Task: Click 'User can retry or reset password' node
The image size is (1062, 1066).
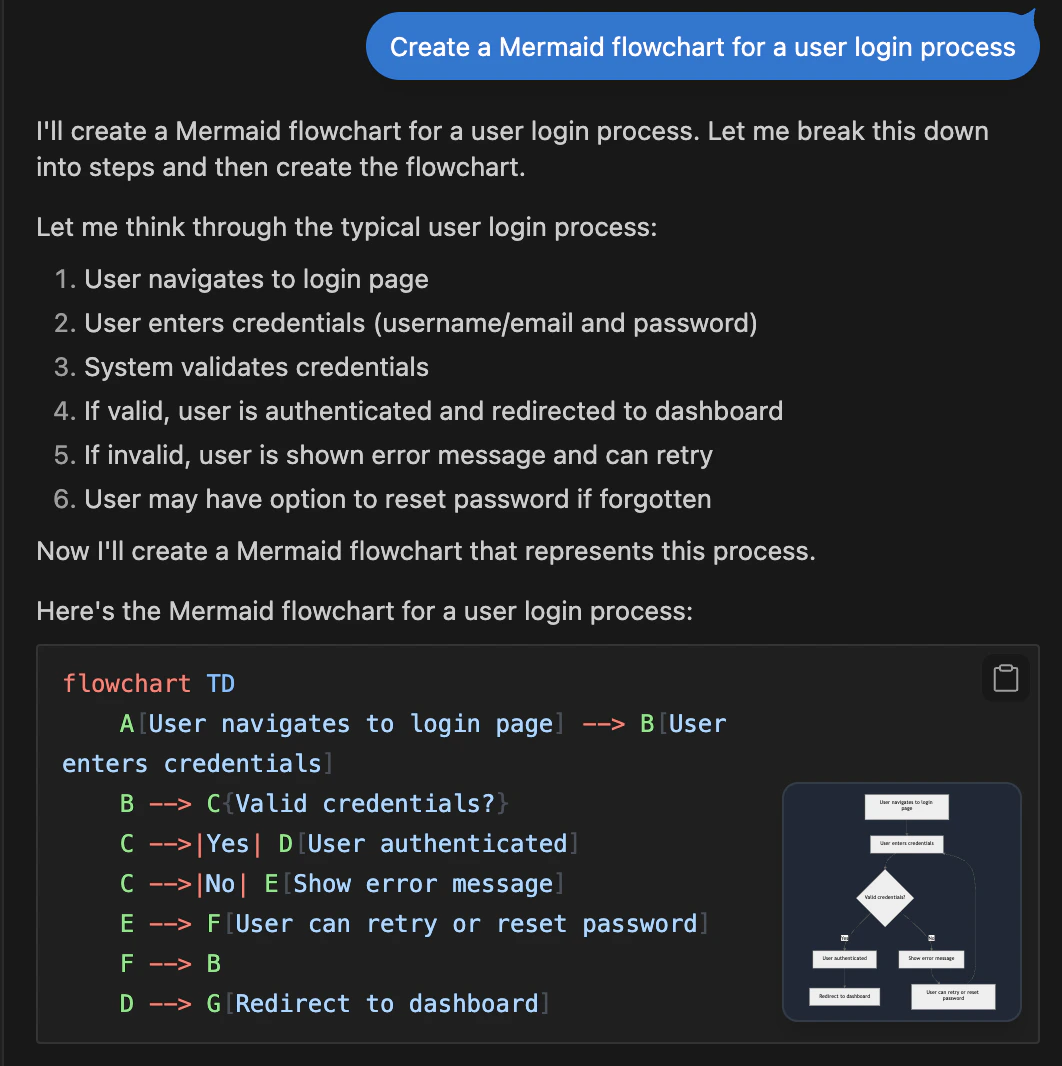Action: pos(952,996)
